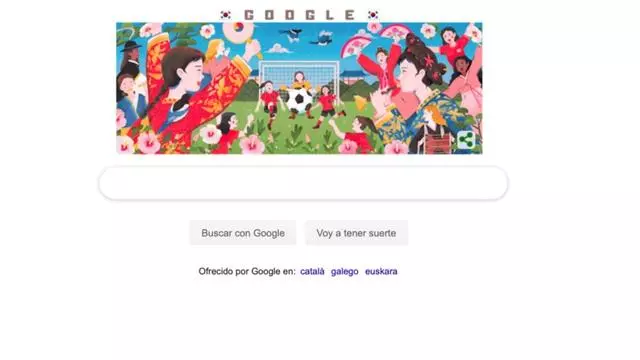Click the small white cloud in the sky

tap(278, 49)
